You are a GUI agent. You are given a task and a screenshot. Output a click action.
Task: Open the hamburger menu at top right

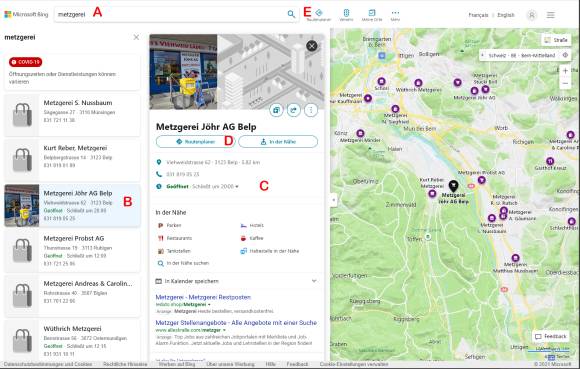(550, 15)
